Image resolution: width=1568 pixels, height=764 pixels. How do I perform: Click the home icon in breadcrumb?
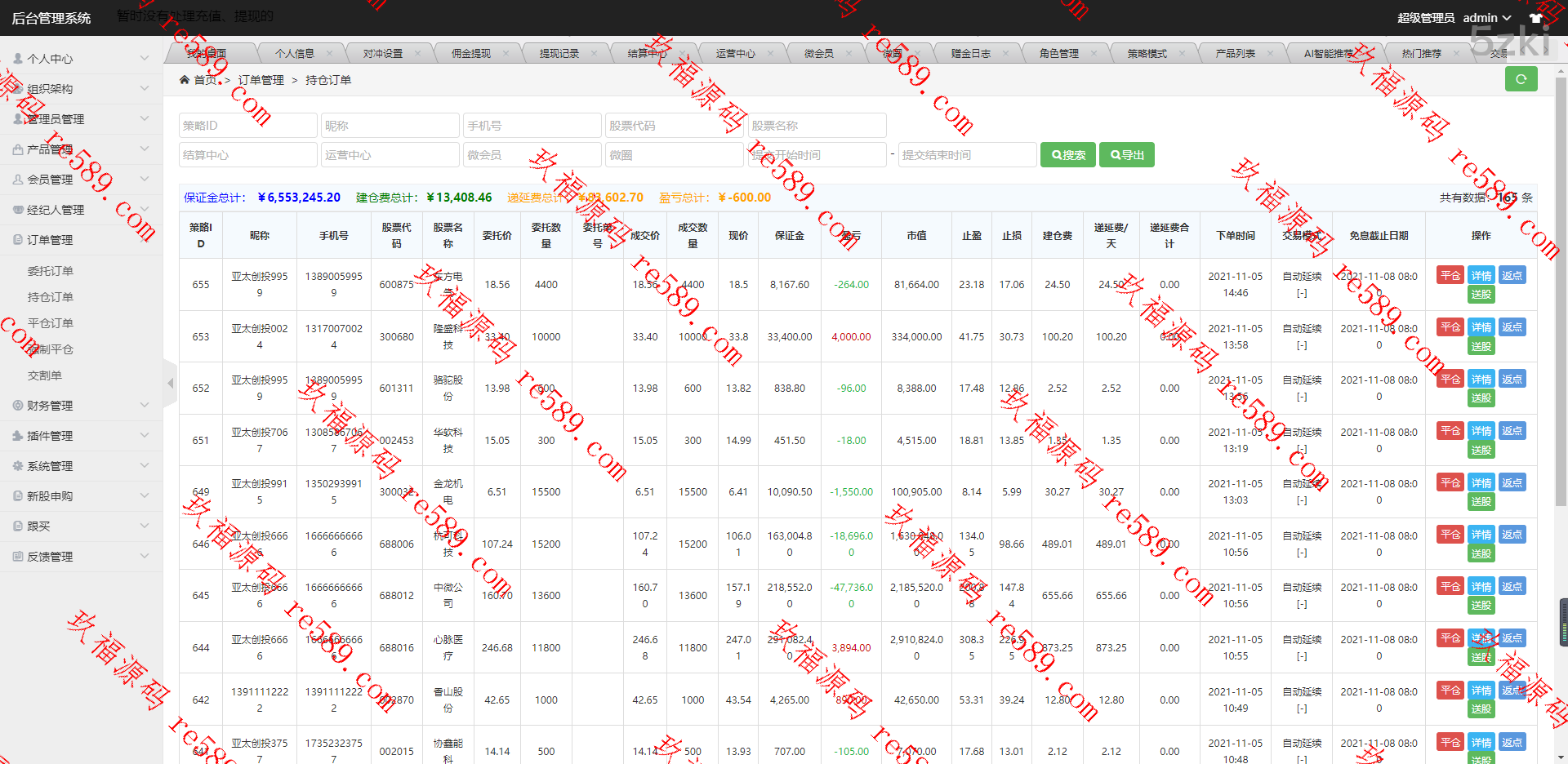click(185, 80)
